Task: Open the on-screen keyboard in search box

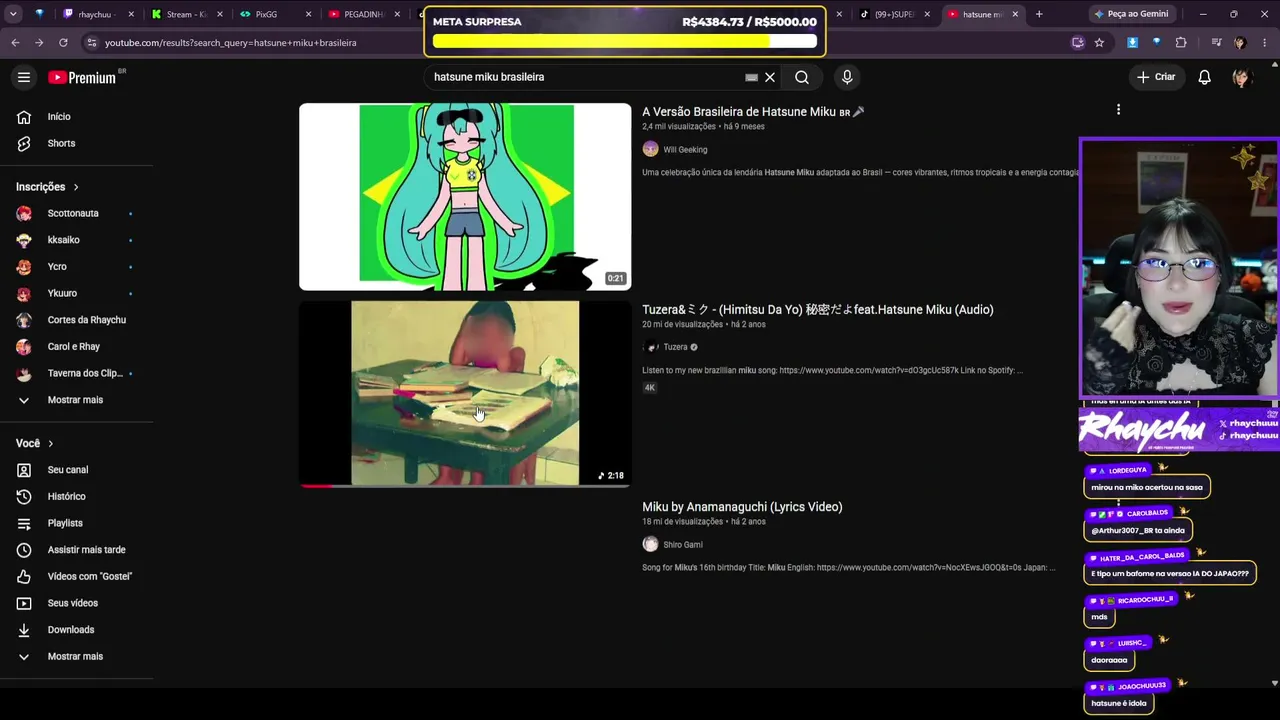Action: (752, 77)
